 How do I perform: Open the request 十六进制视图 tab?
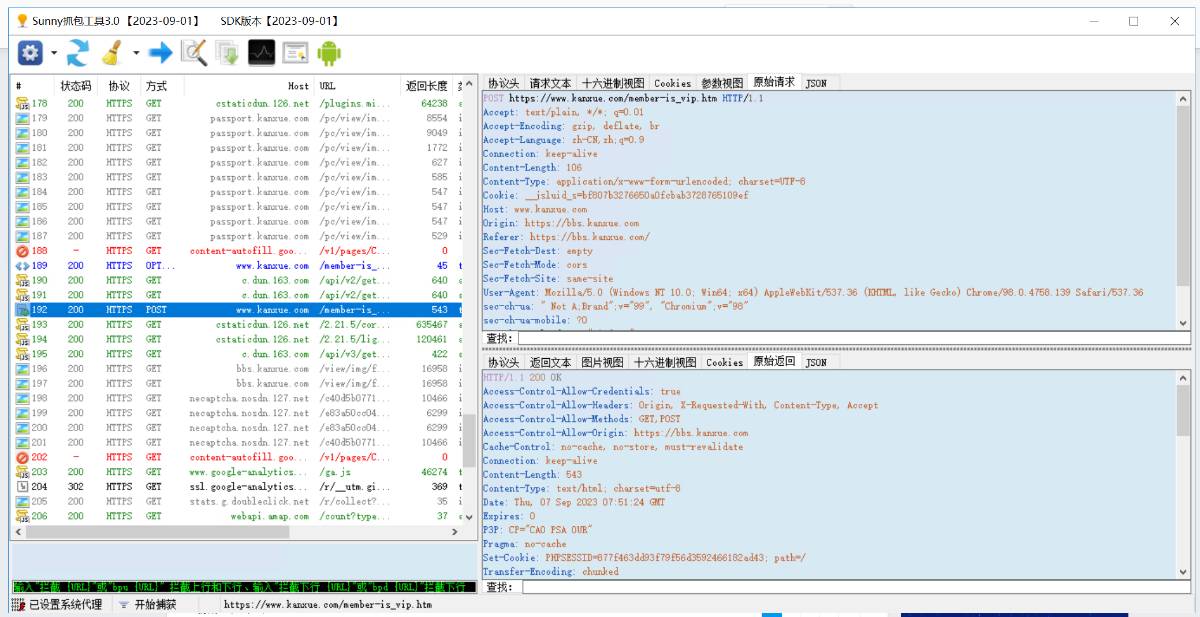[x=613, y=84]
